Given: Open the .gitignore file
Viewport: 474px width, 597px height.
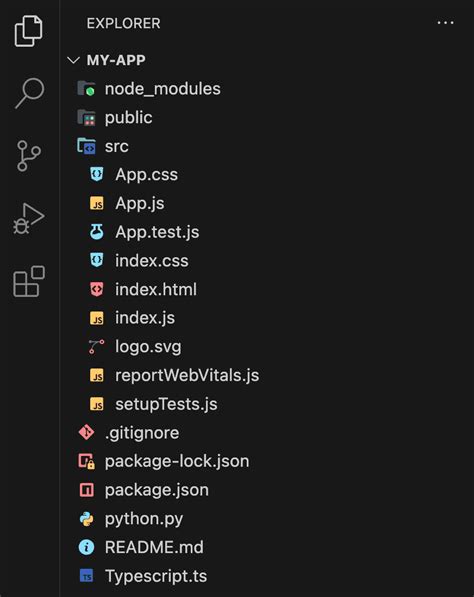Looking at the screenshot, I should point(142,433).
